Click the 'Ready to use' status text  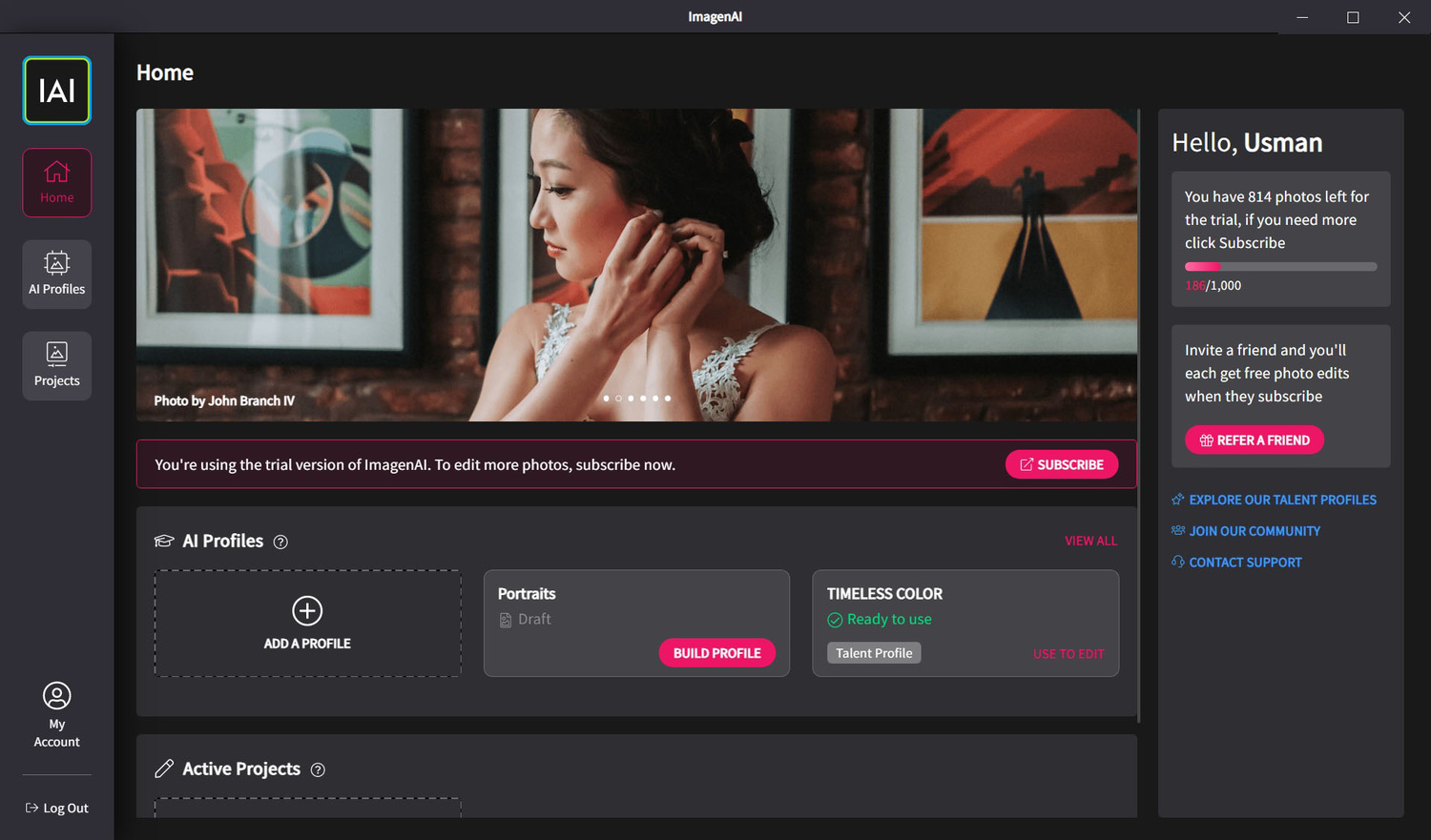pos(889,619)
